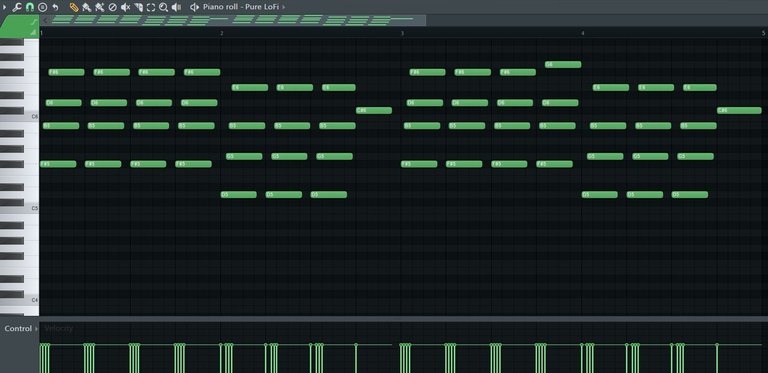Open the piano roll main menu arrow

click(x=5, y=7)
